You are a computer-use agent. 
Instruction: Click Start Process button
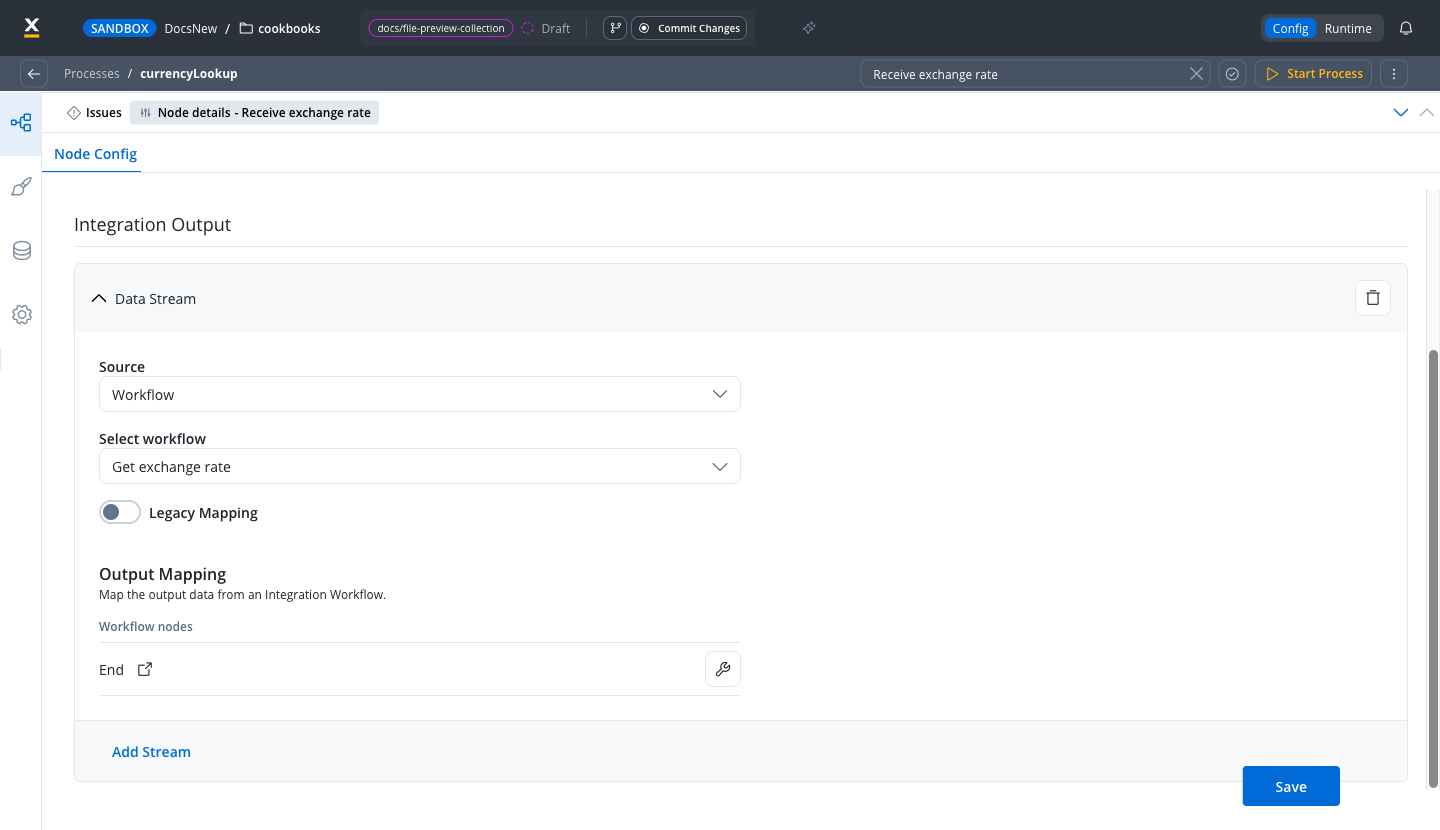1314,74
